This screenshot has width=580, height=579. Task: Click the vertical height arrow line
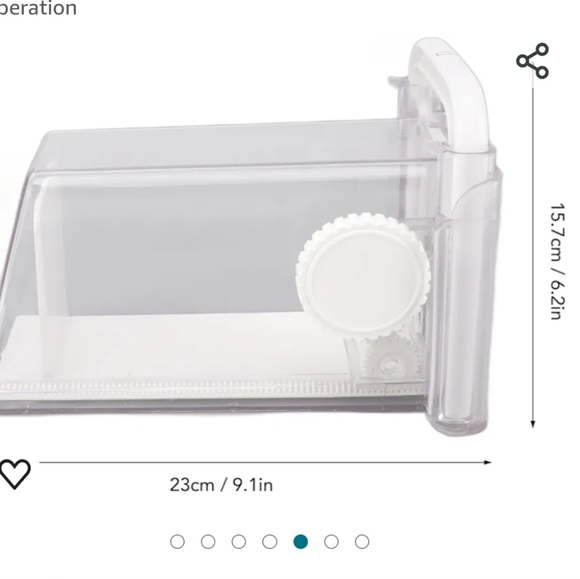(533, 258)
